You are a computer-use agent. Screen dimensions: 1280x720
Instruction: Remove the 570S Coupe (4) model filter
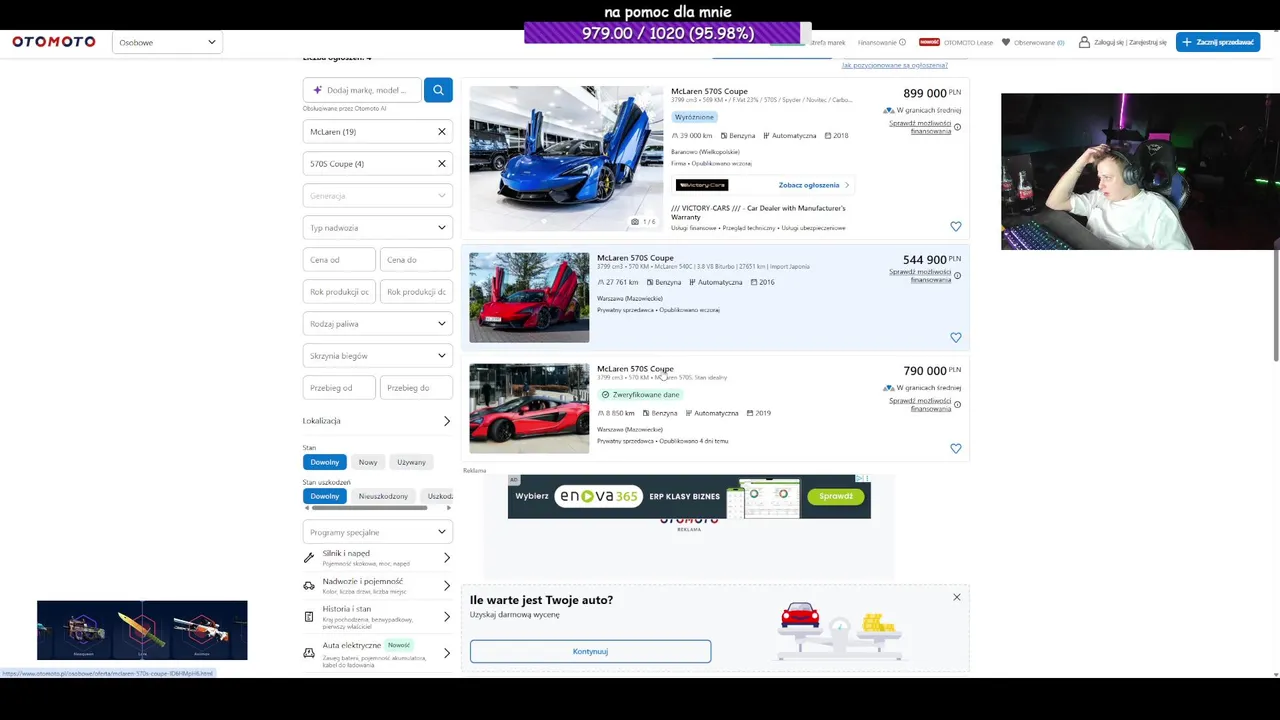point(441,164)
